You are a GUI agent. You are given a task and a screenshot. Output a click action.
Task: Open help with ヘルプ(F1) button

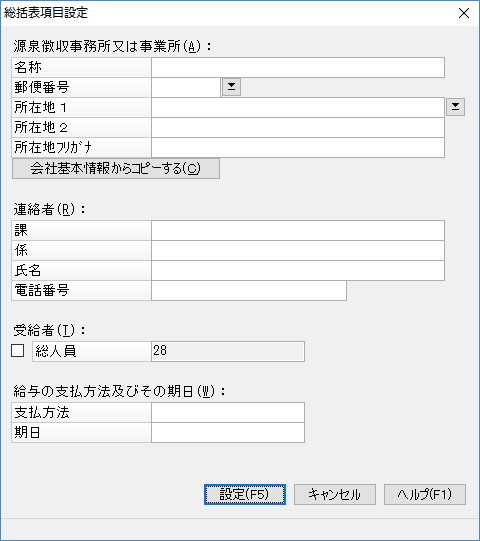[425, 494]
